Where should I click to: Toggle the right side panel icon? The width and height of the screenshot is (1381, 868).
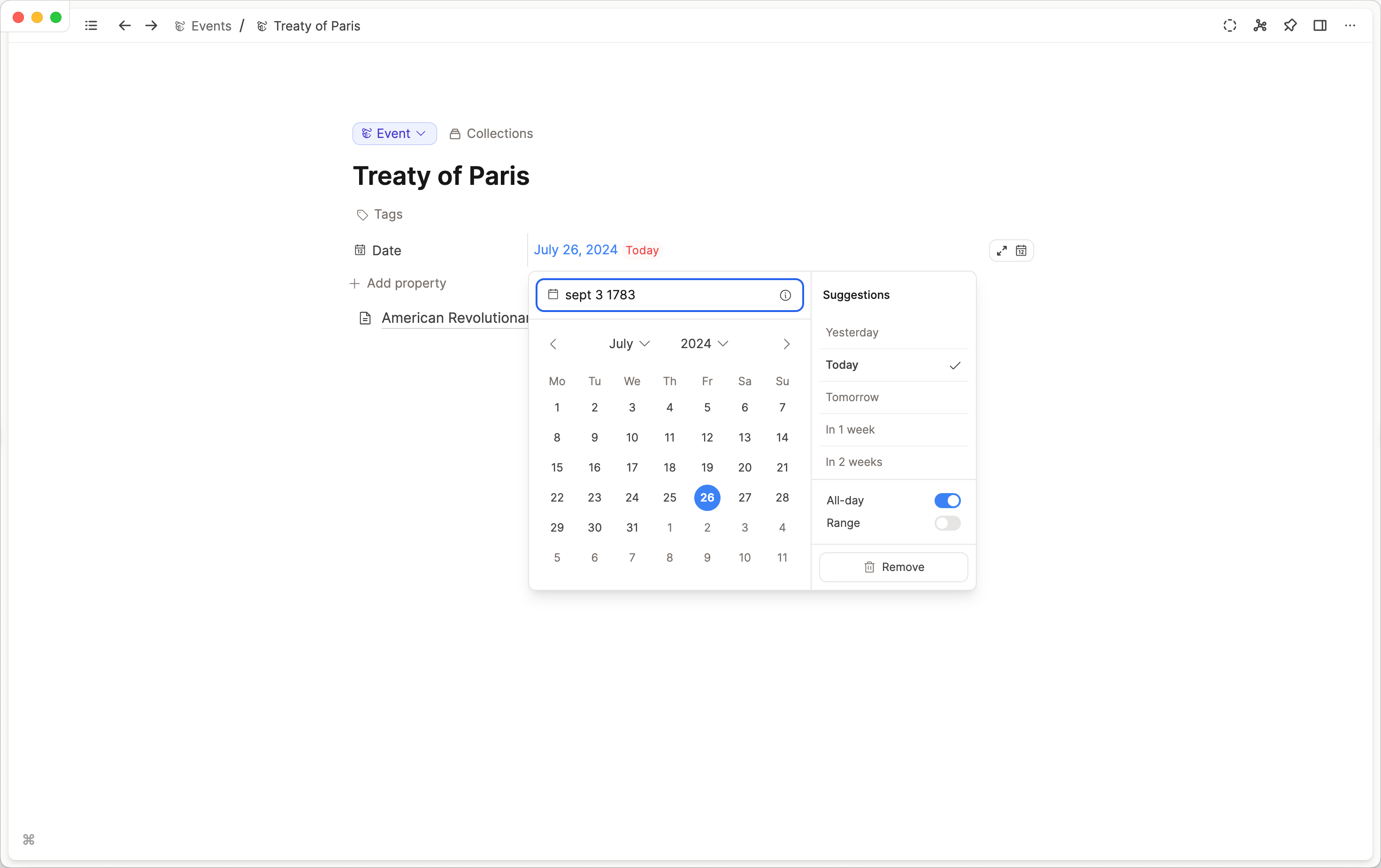coord(1320,26)
